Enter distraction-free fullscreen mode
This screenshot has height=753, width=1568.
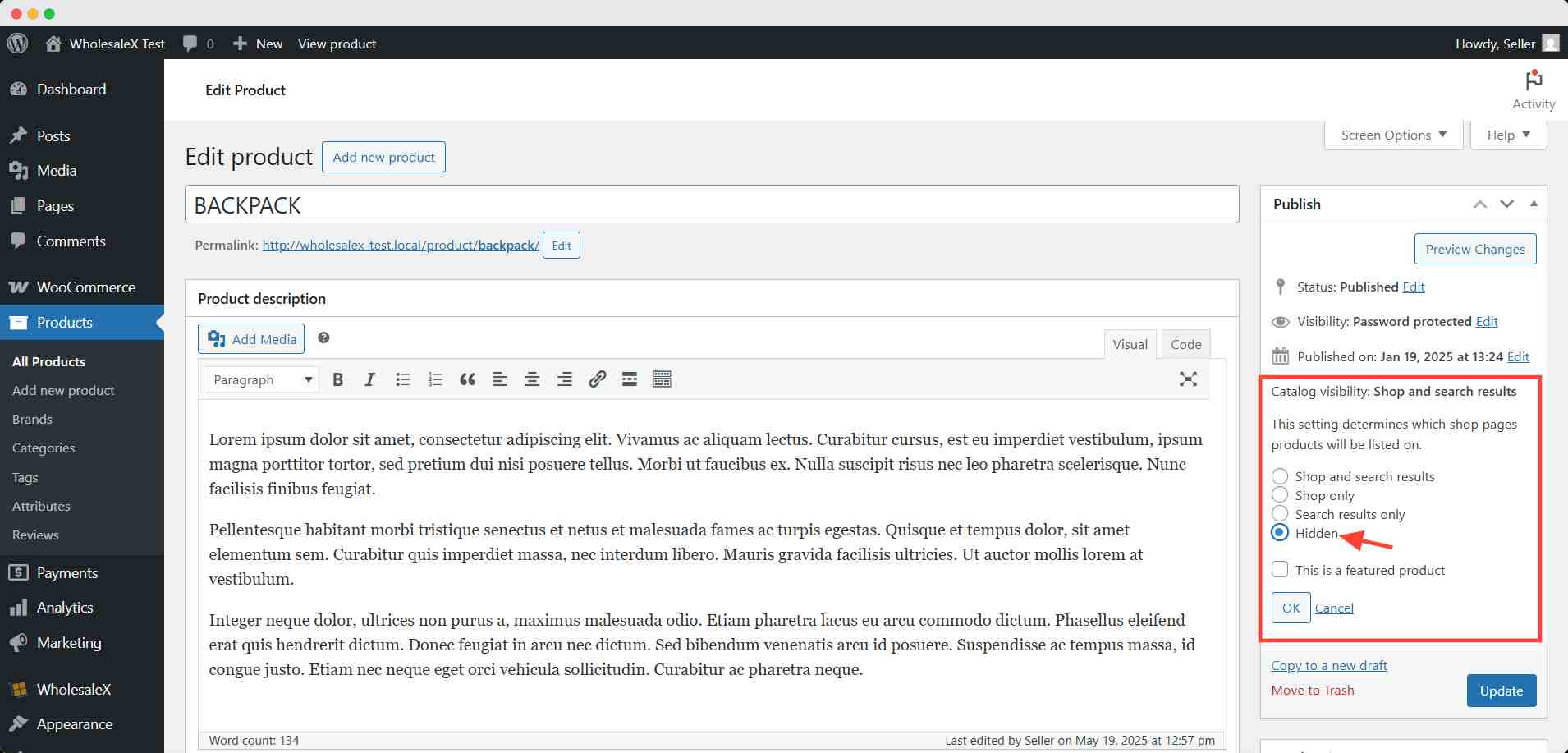pos(1188,379)
